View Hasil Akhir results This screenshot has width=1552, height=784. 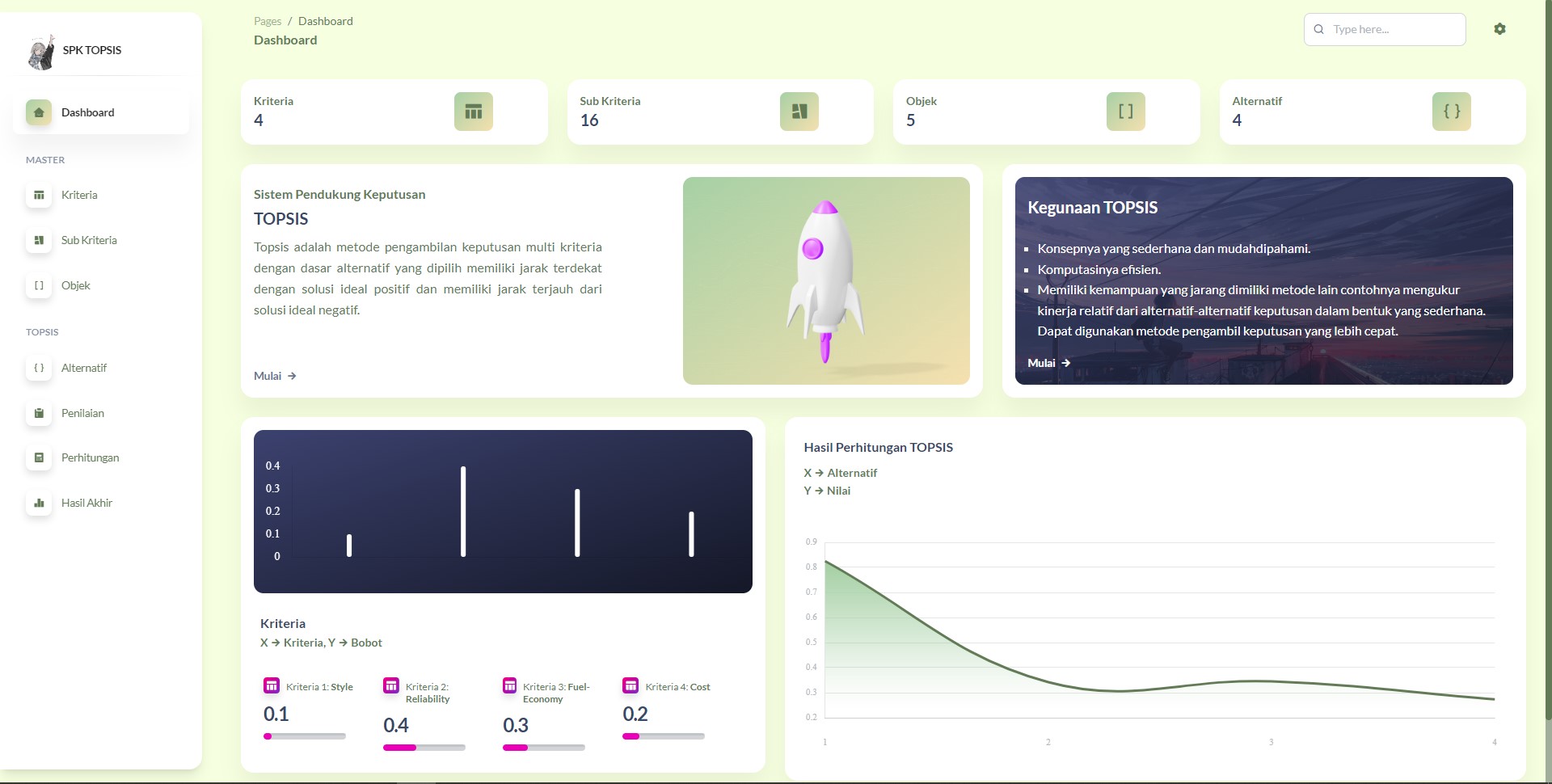pyautogui.click(x=87, y=503)
